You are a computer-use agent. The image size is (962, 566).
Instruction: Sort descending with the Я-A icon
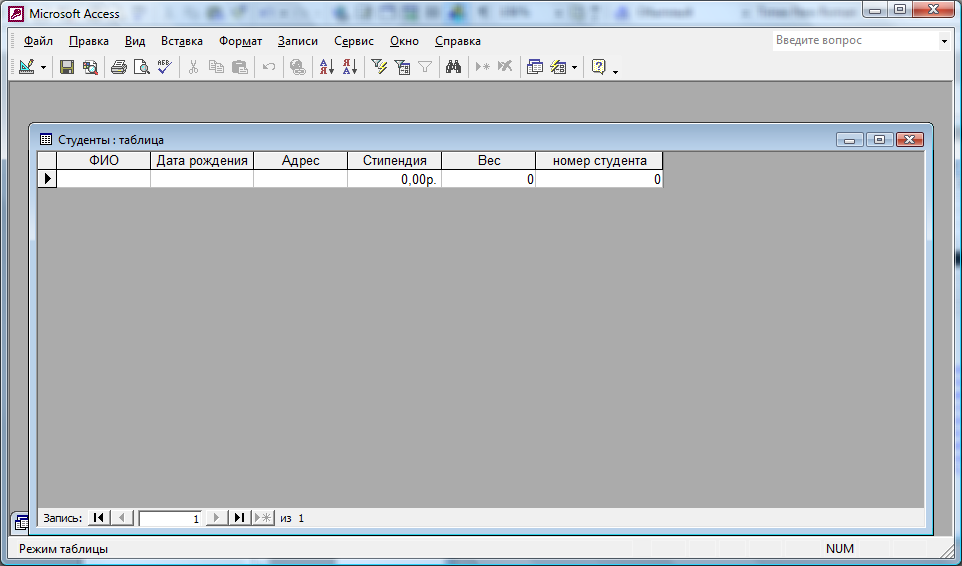(350, 67)
